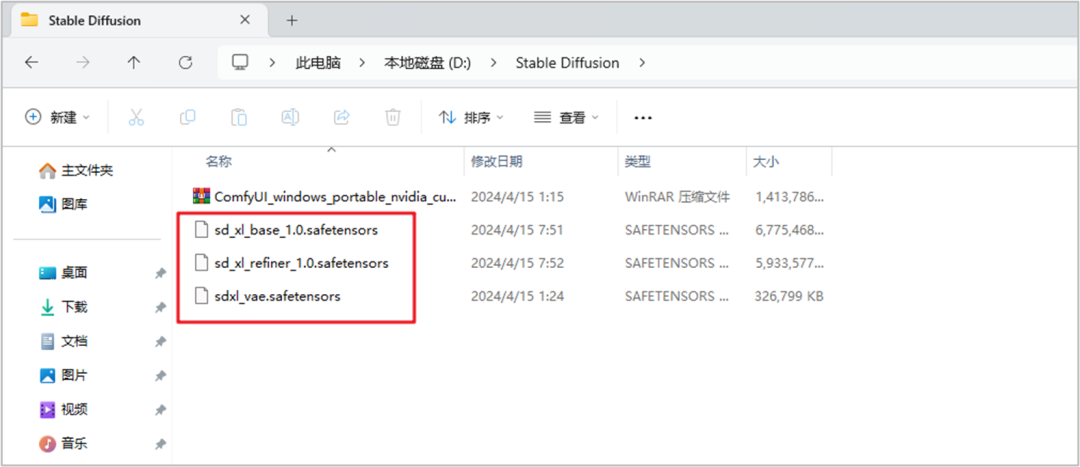This screenshot has height=467, width=1080.
Task: Open a new tab with plus button
Action: tap(291, 21)
